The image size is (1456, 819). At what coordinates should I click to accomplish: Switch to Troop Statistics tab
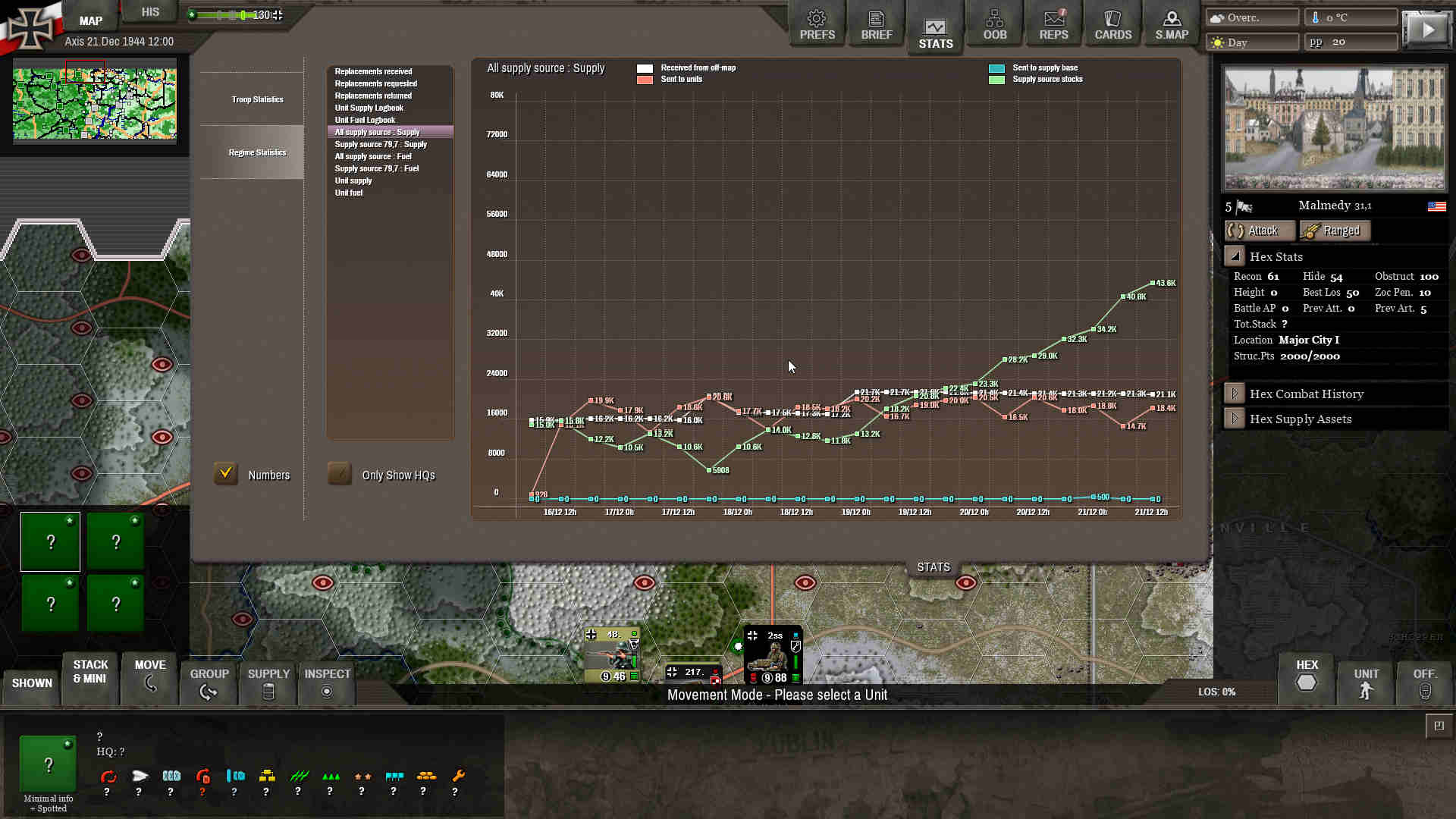[x=257, y=99]
